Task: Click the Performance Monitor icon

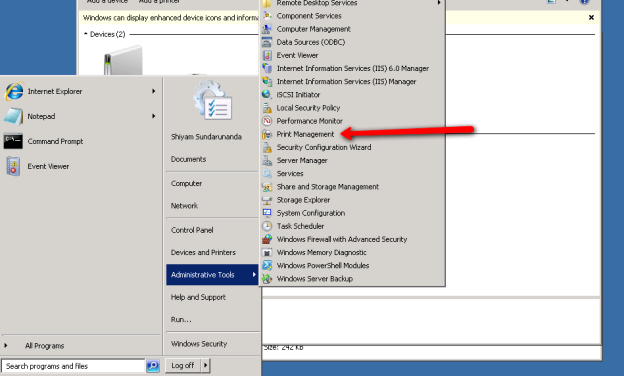Action: click(x=267, y=121)
